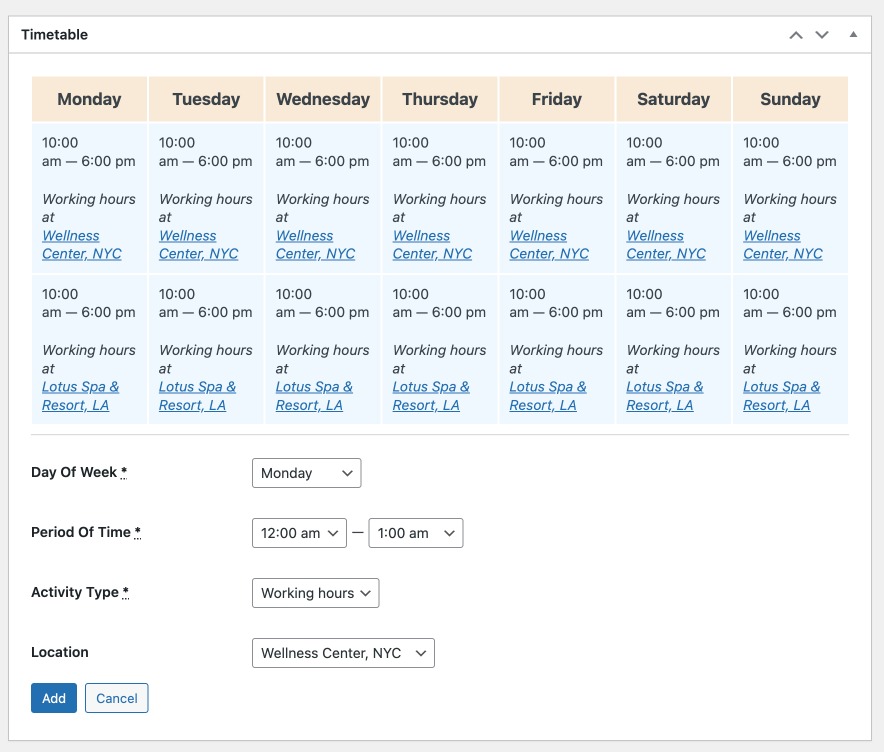This screenshot has width=884, height=752.
Task: Collapse the Timetable panel with the triangle
Action: pos(852,33)
